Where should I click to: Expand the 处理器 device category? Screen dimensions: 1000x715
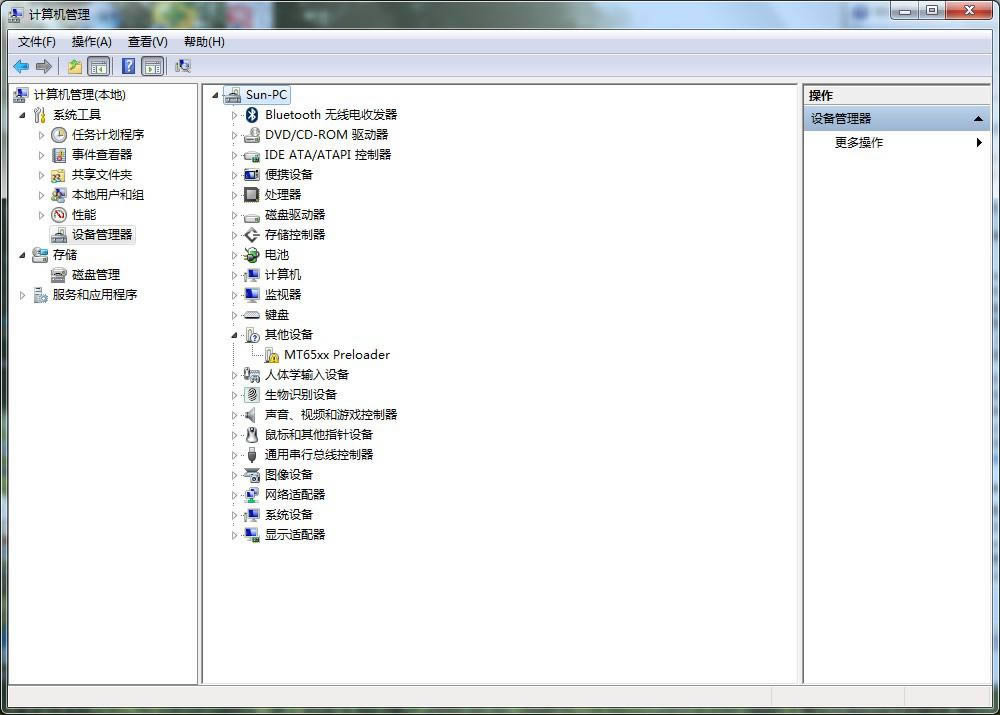click(x=233, y=194)
